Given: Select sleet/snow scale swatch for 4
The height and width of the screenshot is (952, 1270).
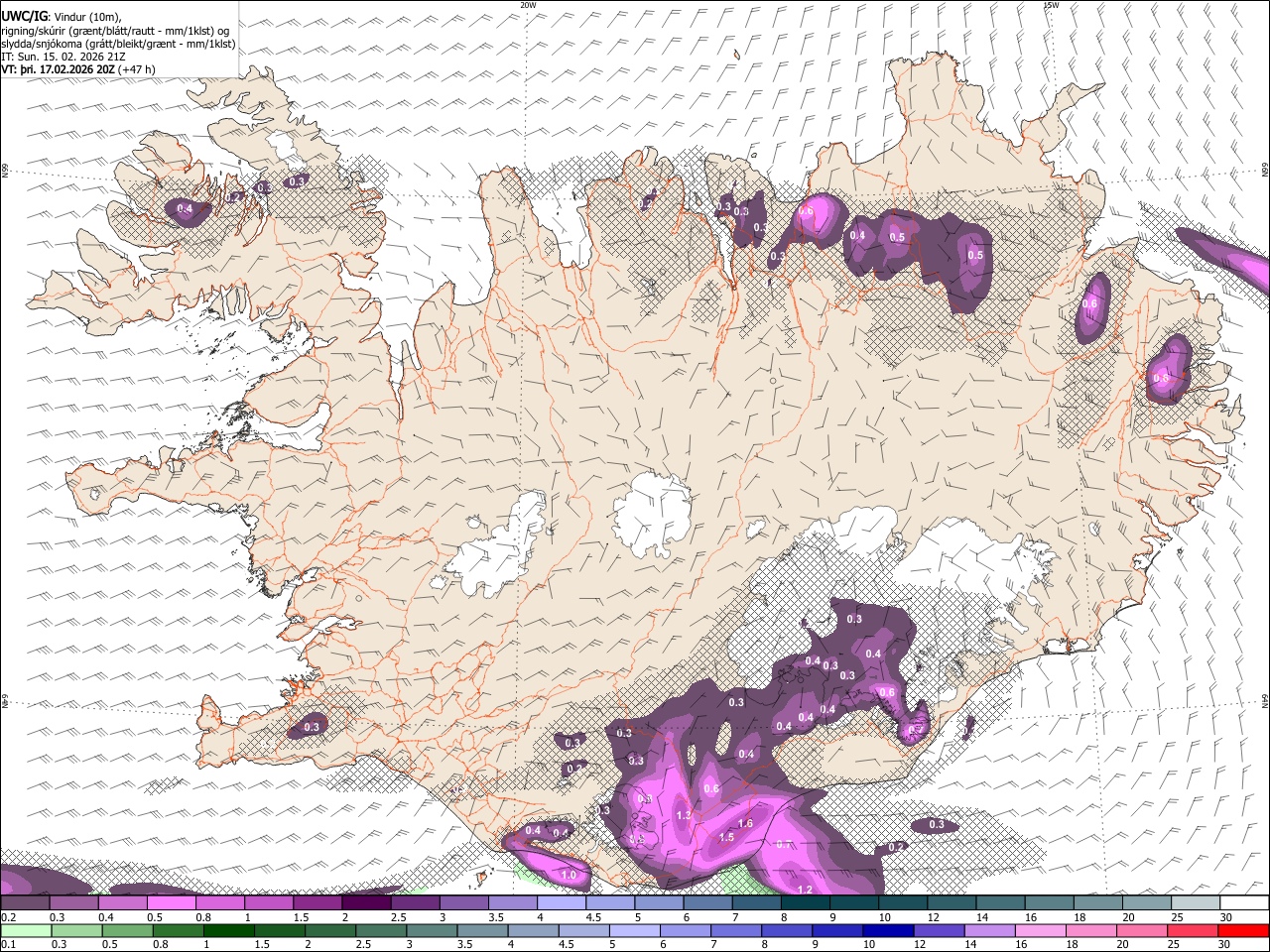Looking at the screenshot, I should coord(562,903).
